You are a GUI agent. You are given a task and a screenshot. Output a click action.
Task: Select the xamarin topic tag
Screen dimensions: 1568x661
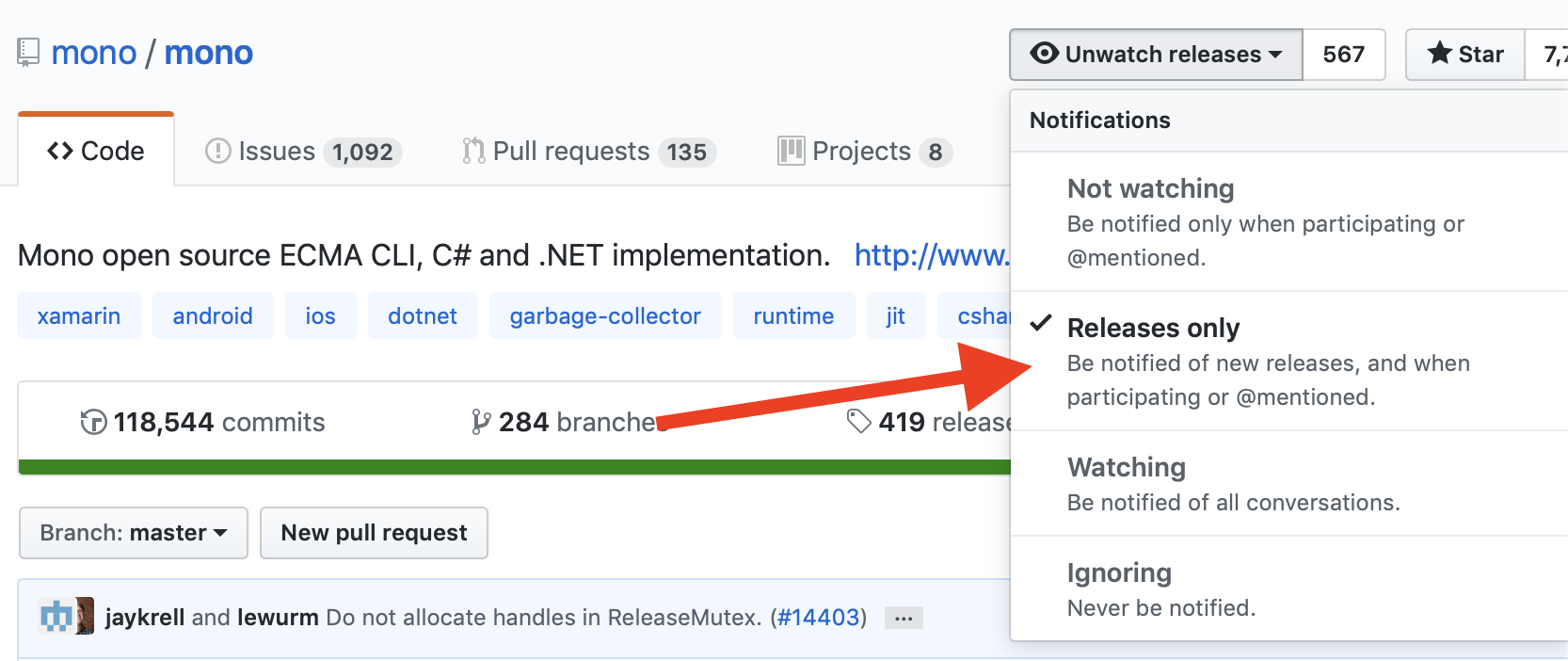(x=79, y=315)
